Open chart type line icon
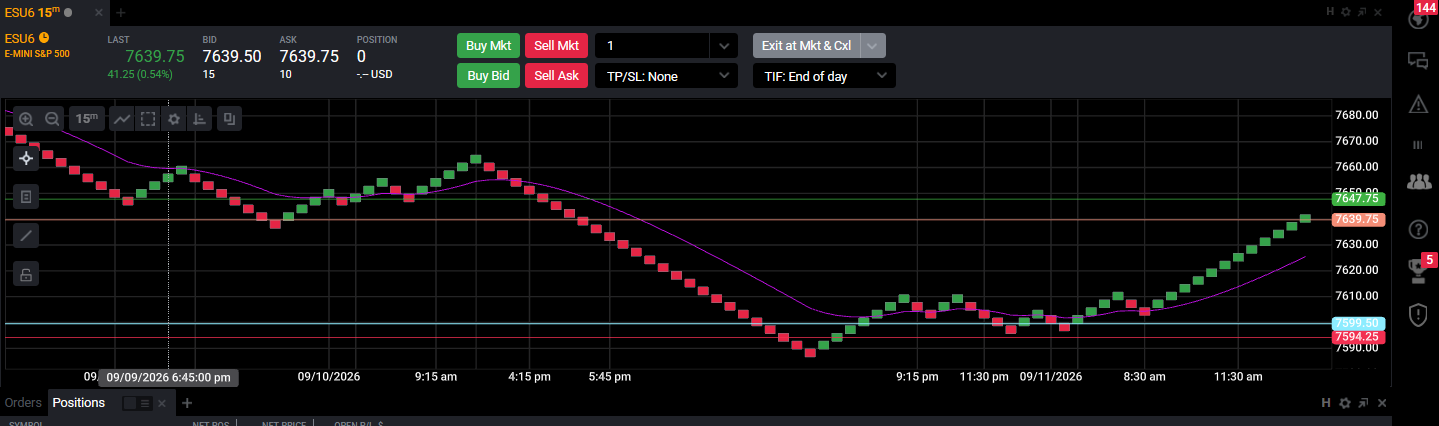Viewport: 1439px width, 426px height. 122,119
